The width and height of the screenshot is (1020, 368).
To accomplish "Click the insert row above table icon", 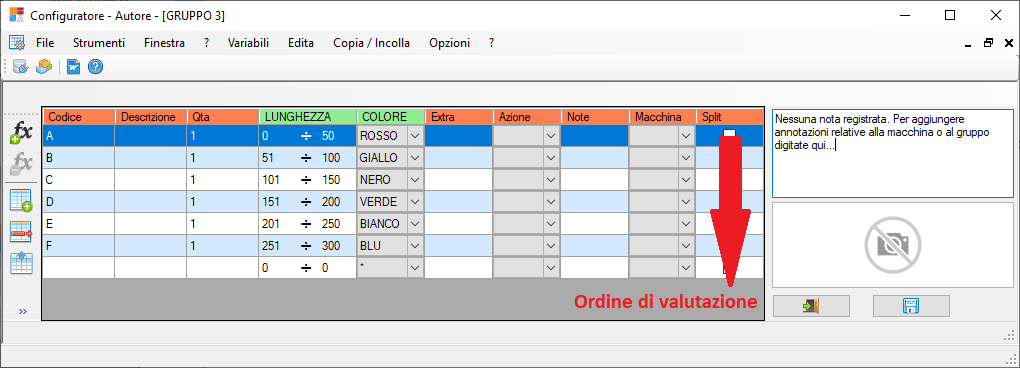I will pyautogui.click(x=21, y=262).
